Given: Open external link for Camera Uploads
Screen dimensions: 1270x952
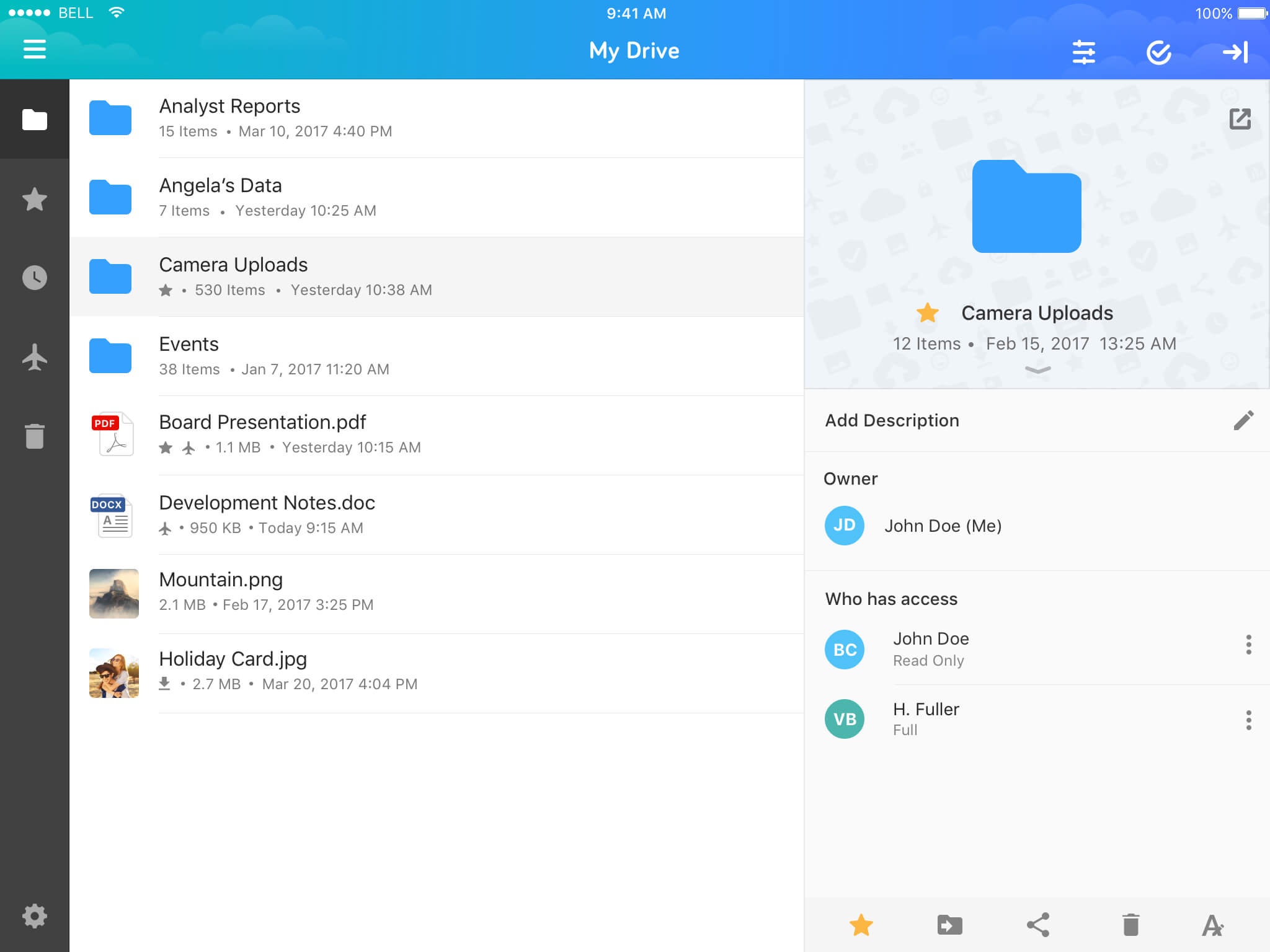Looking at the screenshot, I should (x=1239, y=119).
